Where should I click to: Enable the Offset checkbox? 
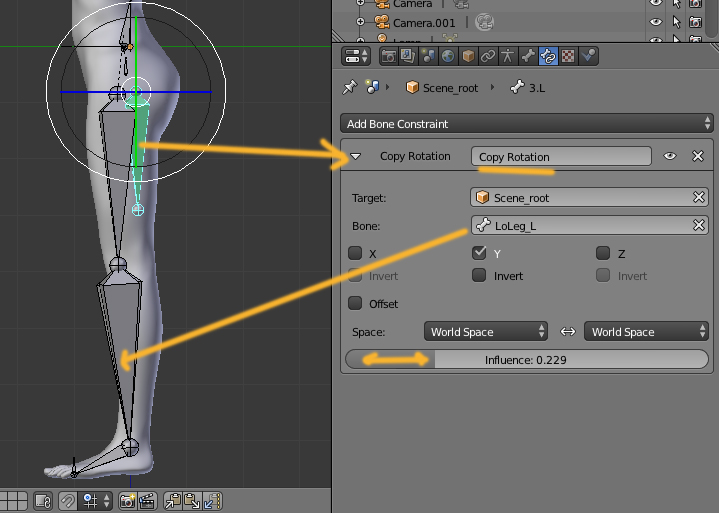pyautogui.click(x=355, y=304)
